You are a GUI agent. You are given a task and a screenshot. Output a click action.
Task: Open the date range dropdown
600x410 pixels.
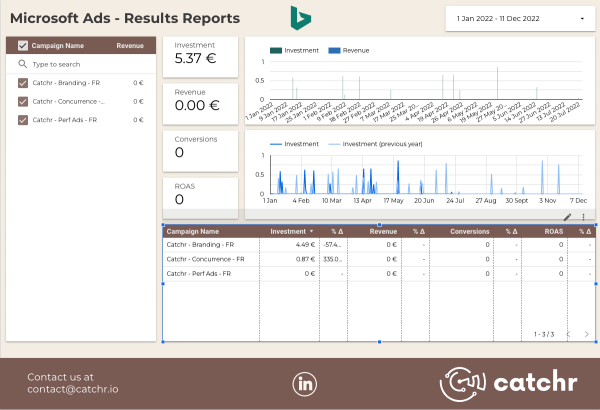pos(520,18)
